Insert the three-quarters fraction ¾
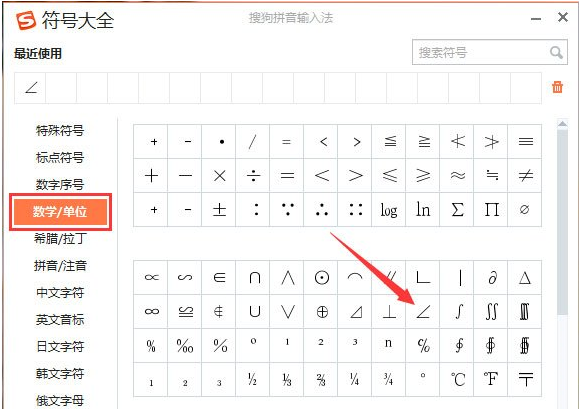 [389, 379]
